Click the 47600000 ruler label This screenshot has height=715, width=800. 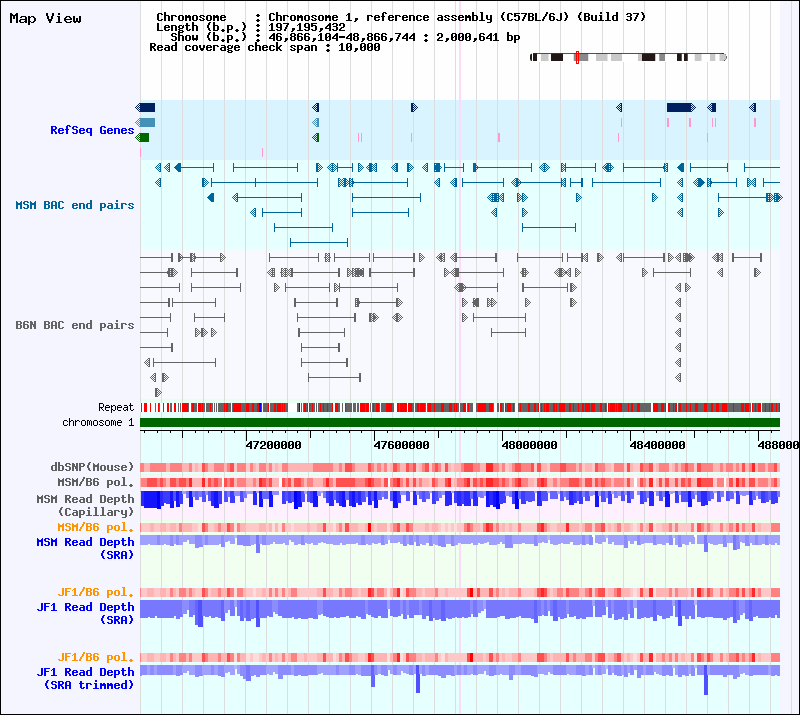(x=402, y=445)
